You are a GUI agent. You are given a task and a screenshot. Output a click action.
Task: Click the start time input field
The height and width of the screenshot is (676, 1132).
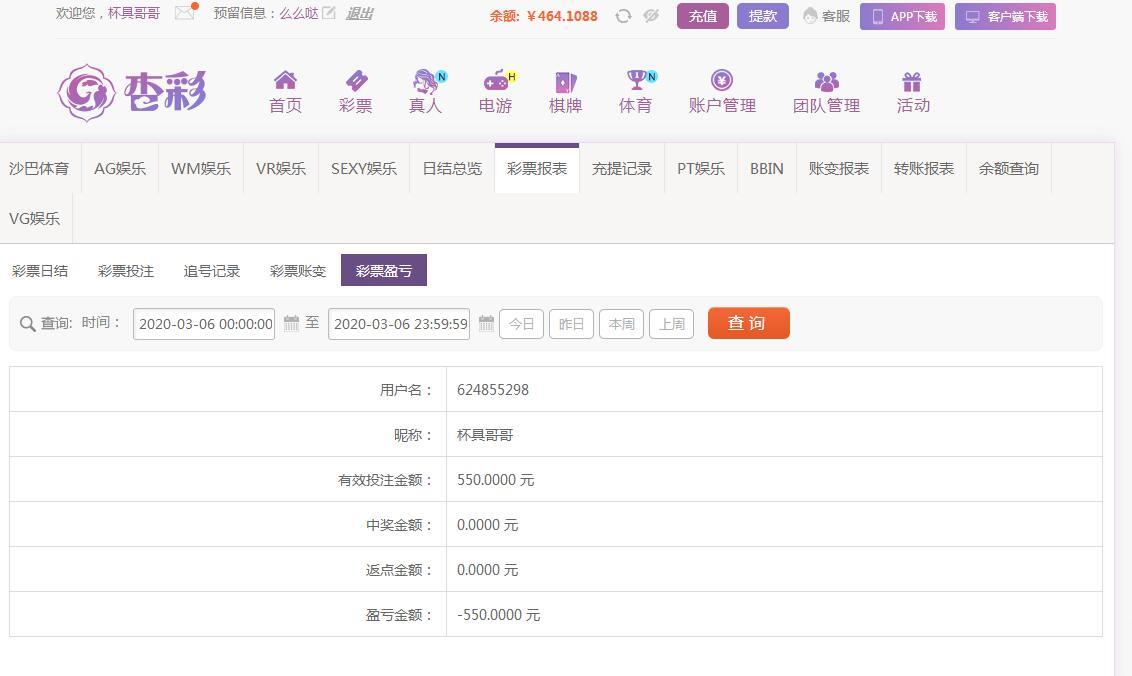tap(204, 324)
